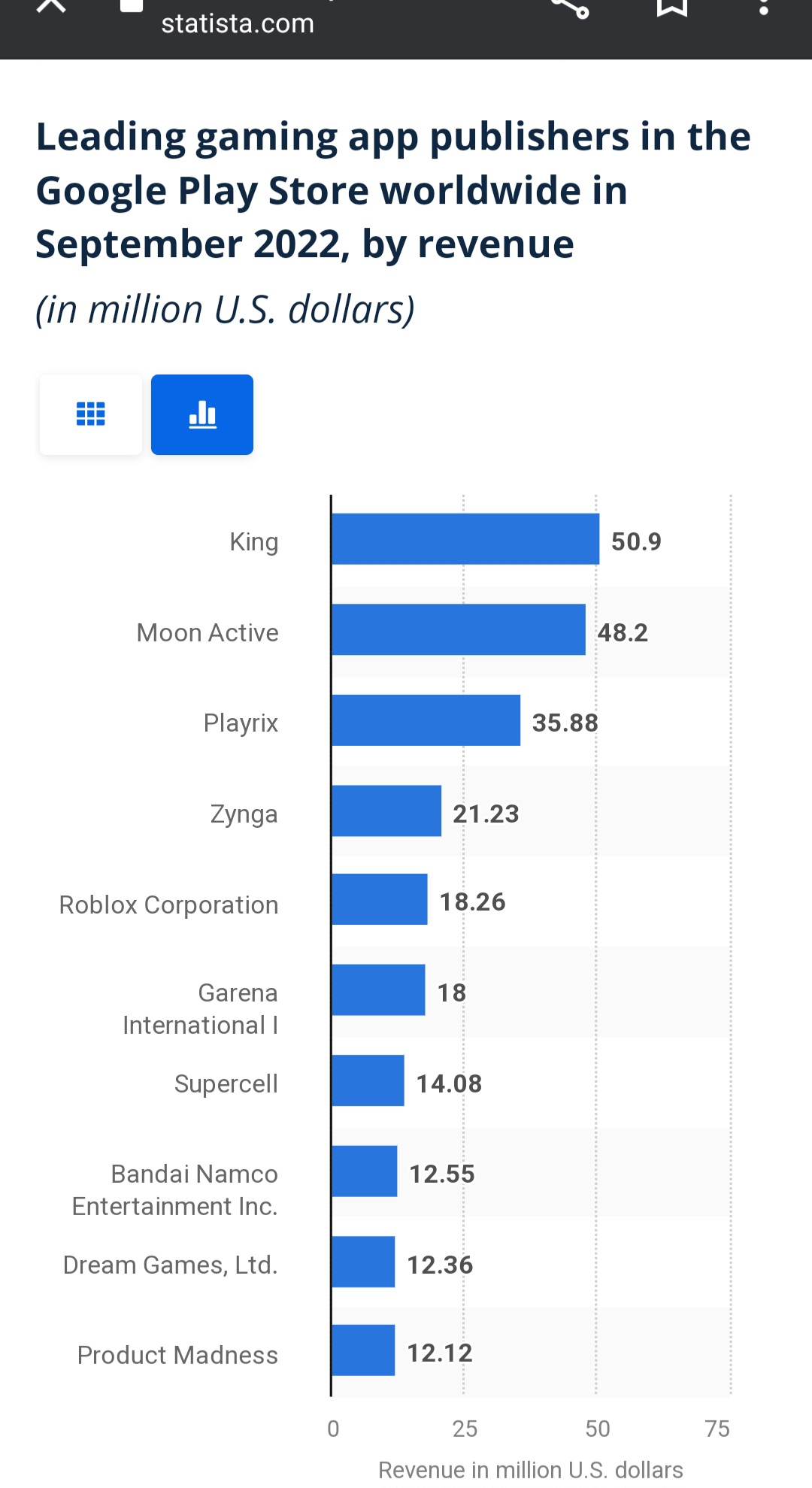Tap the Bandai Namco Entertainment bar
812x1488 pixels.
[364, 1171]
